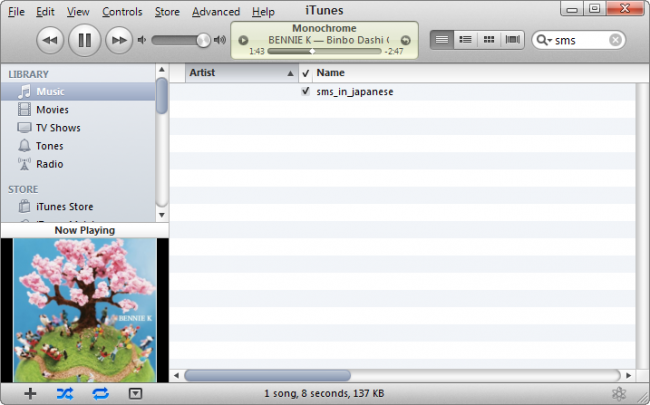Image resolution: width=650 pixels, height=405 pixels.
Task: Click the Monochrome song title in display
Action: tap(324, 28)
